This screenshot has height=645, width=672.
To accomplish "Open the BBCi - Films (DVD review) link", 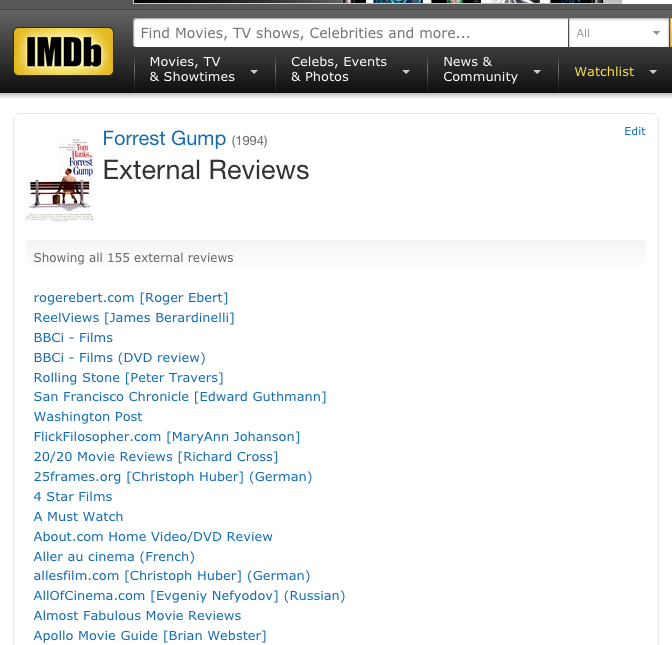I will pos(120,357).
